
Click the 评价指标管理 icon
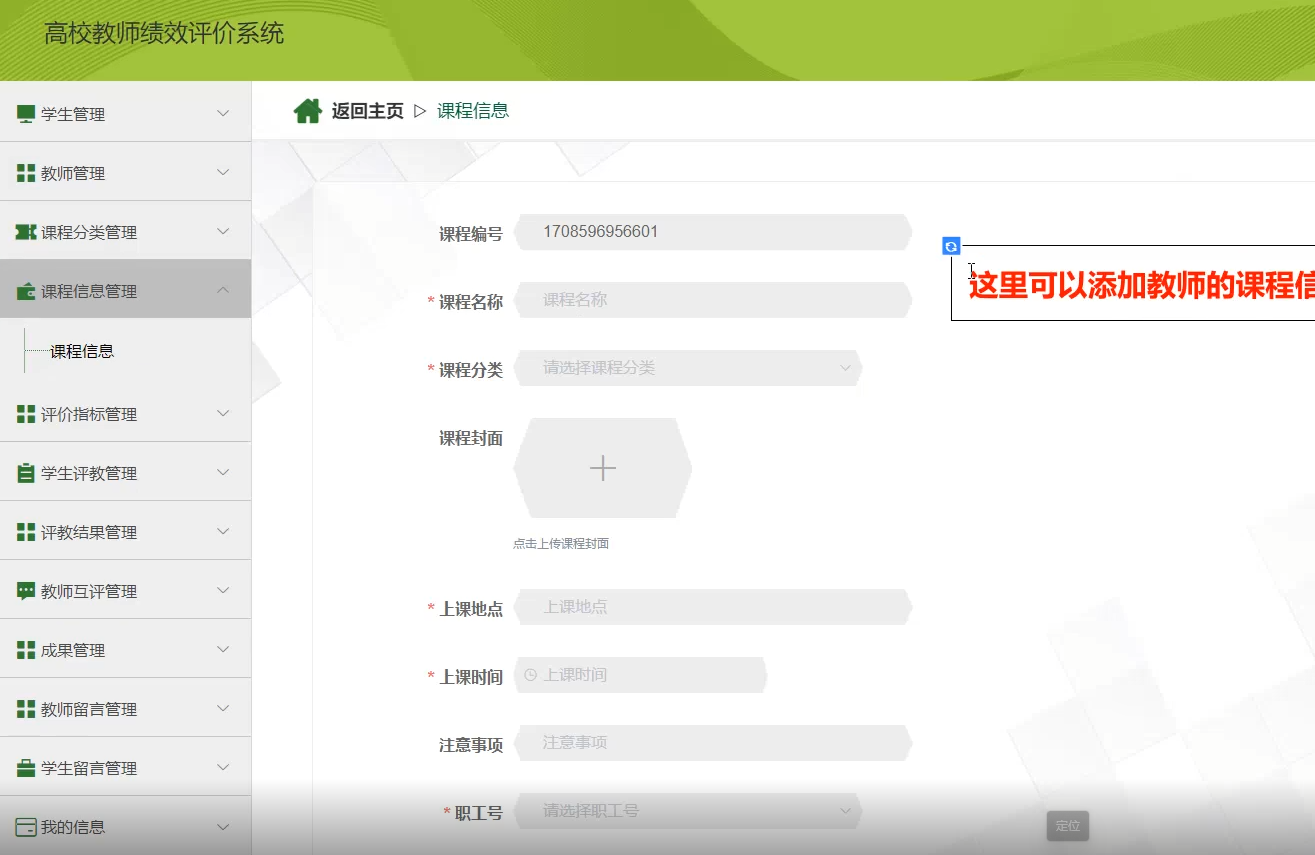(x=25, y=414)
